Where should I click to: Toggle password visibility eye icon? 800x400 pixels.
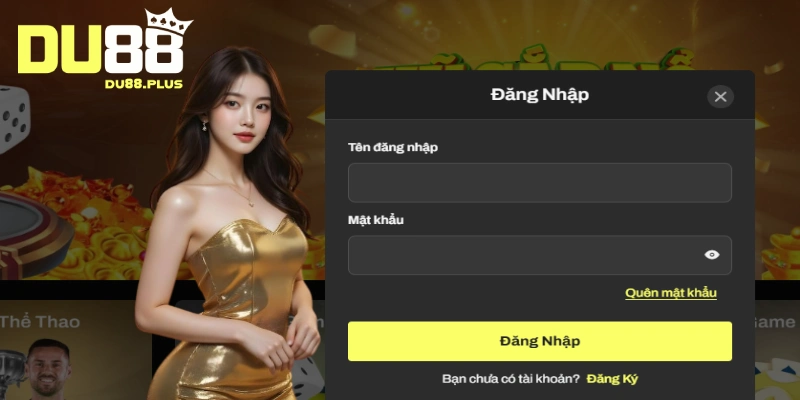[x=712, y=255]
